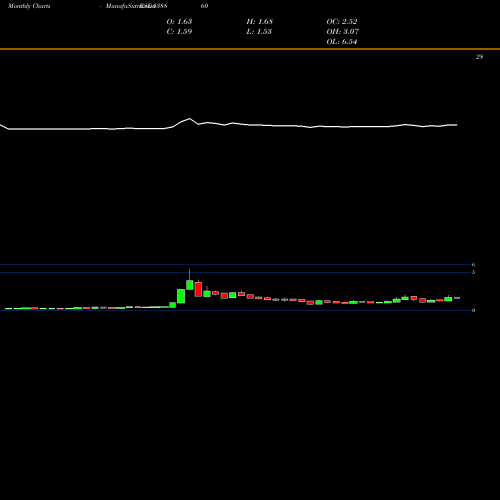Click the tall green candle just before the peak candle
The width and height of the screenshot is (500, 500).
point(181,296)
